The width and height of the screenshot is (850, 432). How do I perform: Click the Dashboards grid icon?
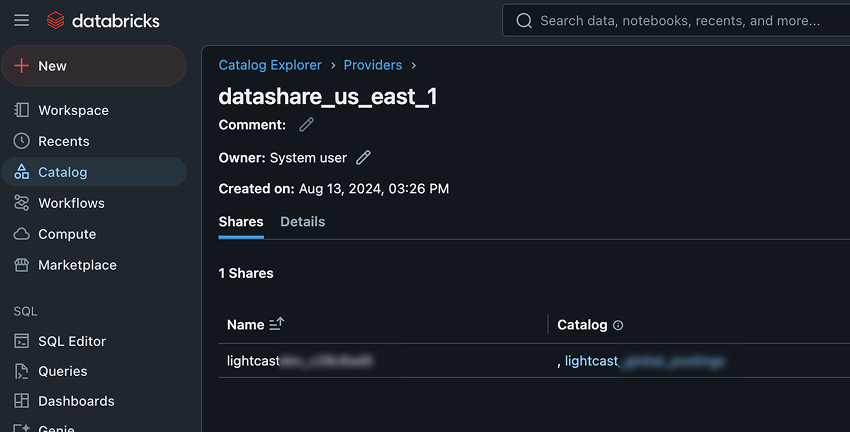point(22,401)
